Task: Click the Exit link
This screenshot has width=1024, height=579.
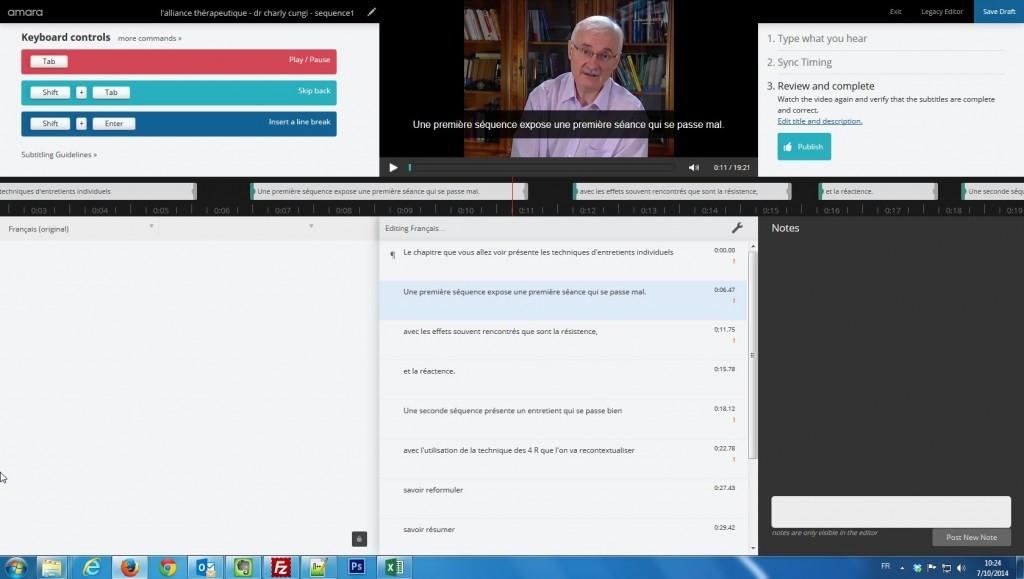Action: (895, 12)
